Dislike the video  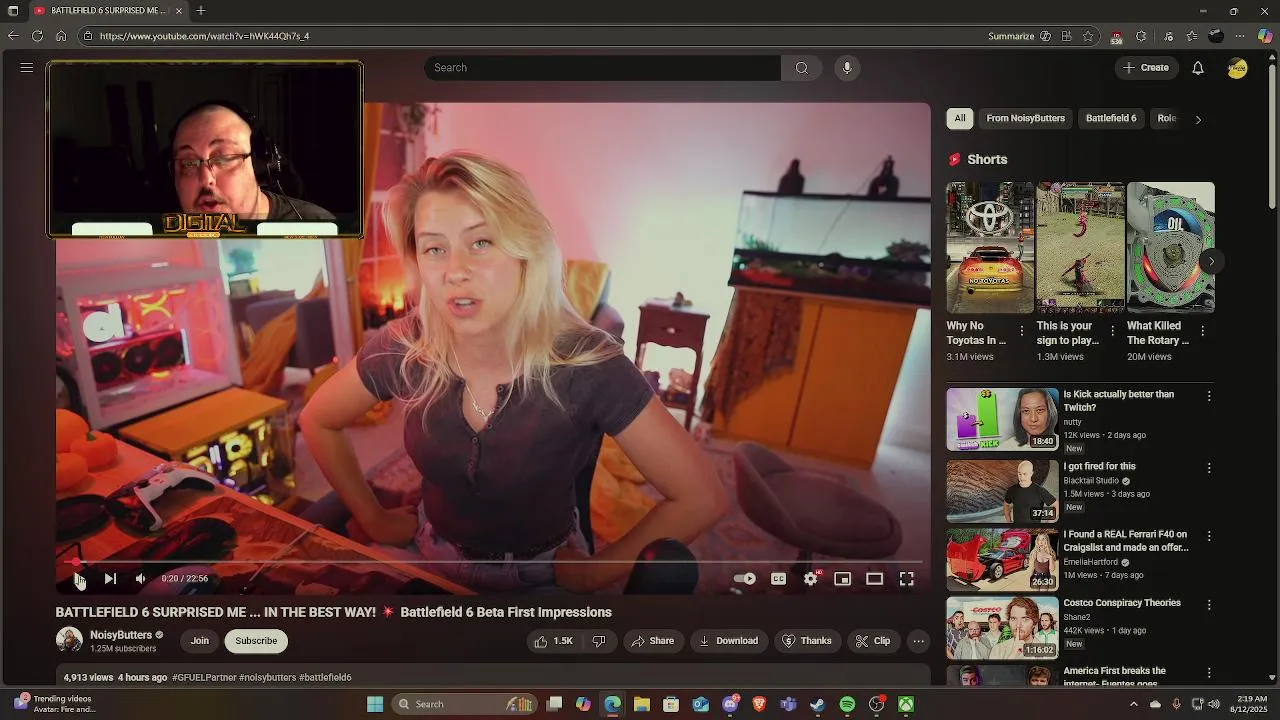point(599,641)
